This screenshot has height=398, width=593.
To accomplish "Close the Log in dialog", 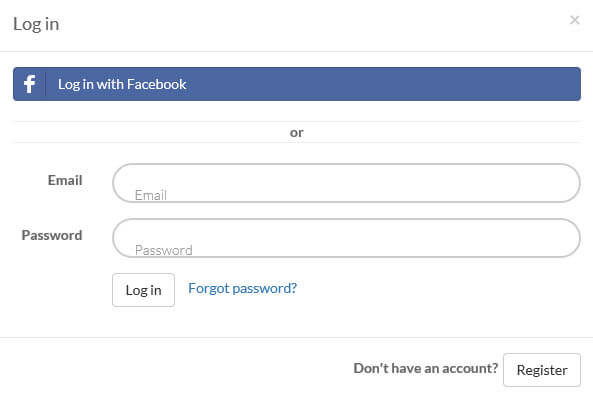I will click(x=574, y=20).
